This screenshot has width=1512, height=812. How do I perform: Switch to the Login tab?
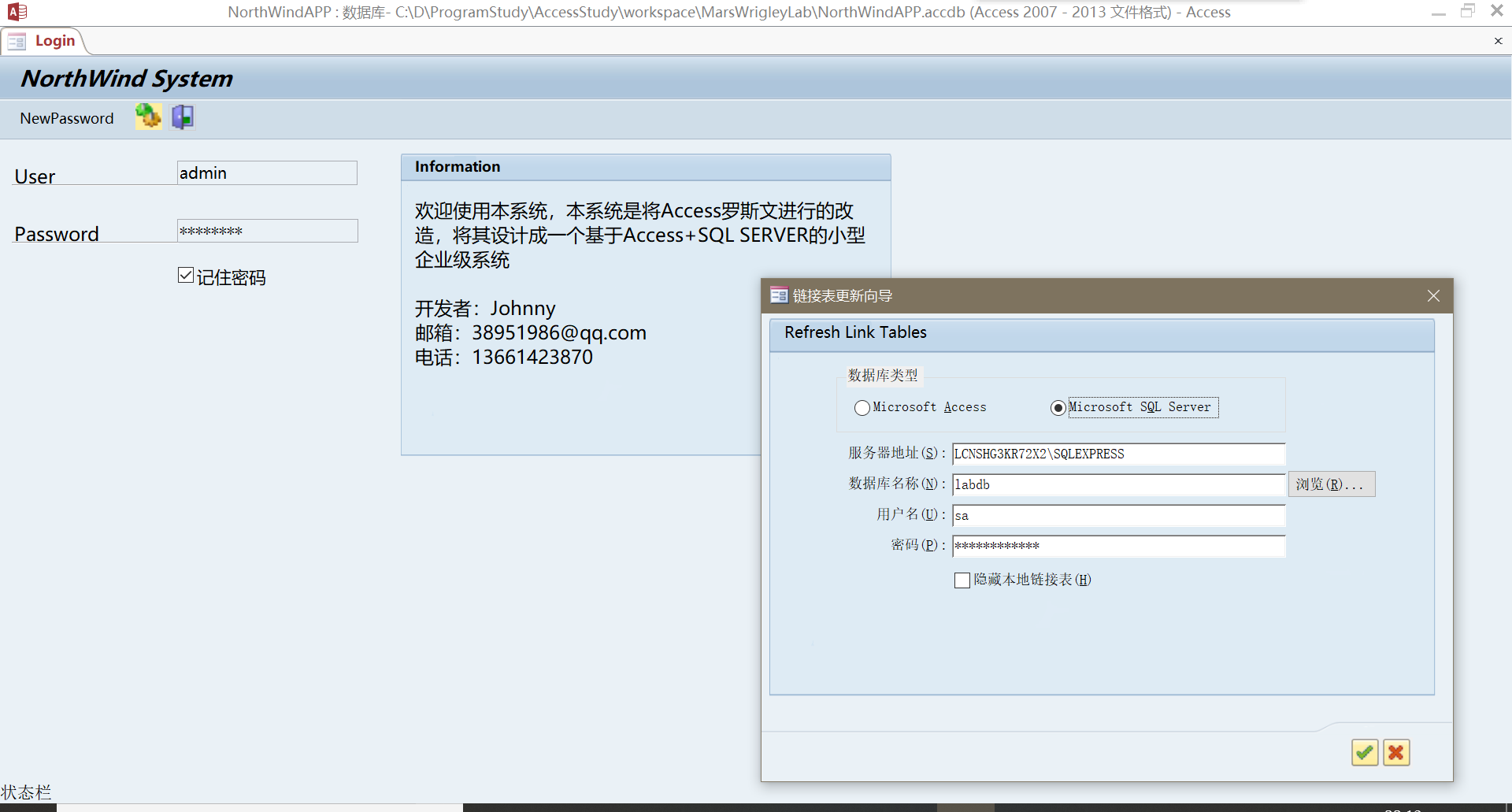pos(45,41)
